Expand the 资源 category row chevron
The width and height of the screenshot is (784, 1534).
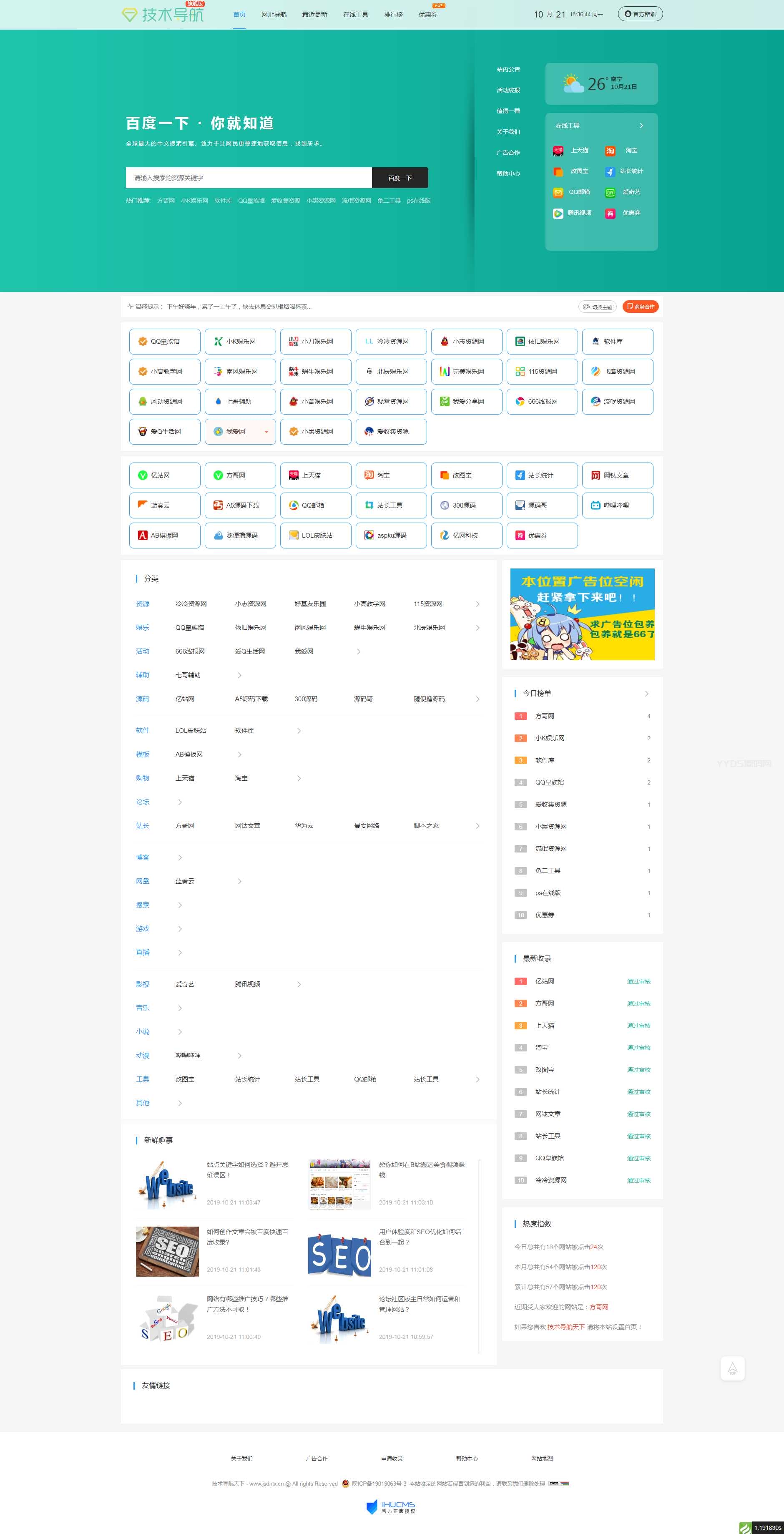pos(477,604)
